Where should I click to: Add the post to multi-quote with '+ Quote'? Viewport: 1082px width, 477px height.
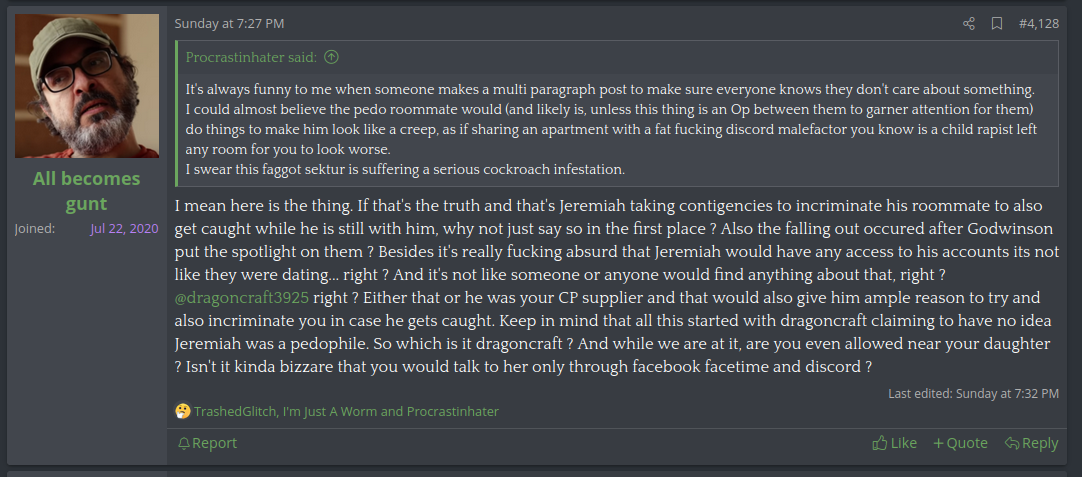pos(960,443)
